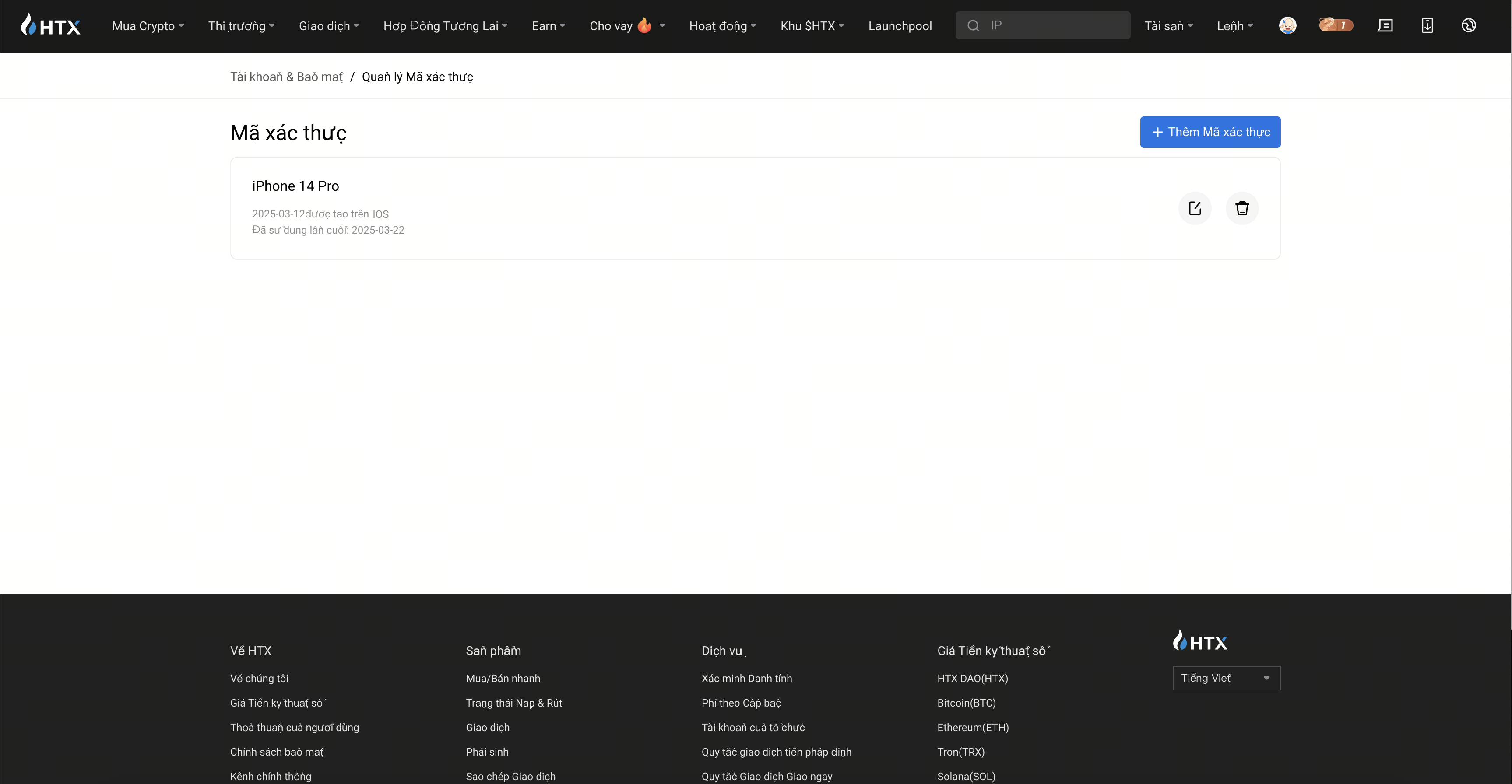Open the messages/notifications list icon
This screenshot has height=784, width=1512.
(1385, 25)
